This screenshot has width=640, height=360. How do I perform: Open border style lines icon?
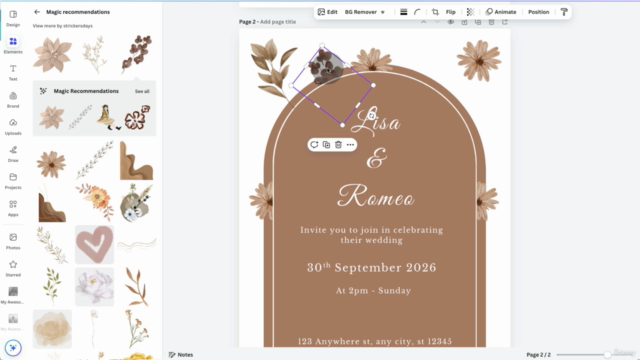pos(403,12)
